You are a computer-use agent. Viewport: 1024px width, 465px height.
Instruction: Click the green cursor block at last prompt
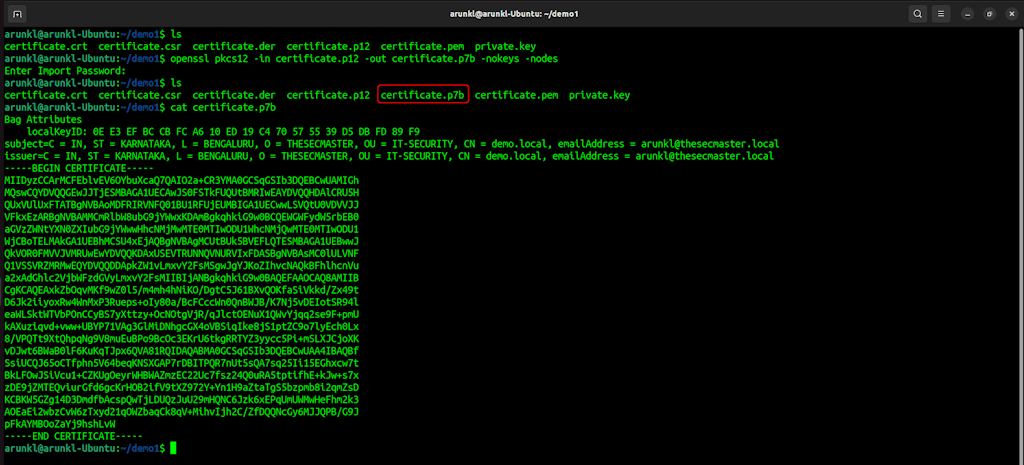click(173, 448)
